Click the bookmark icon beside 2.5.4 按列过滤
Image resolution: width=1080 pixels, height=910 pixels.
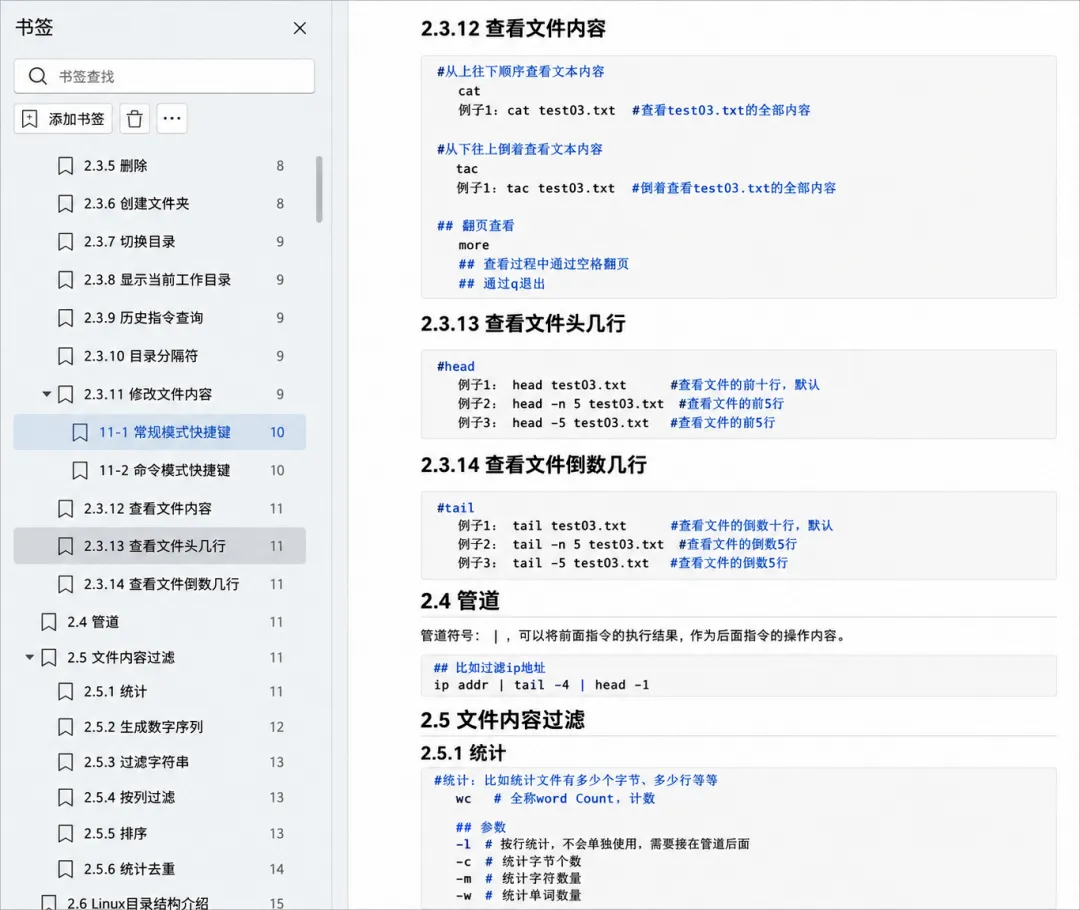pyautogui.click(x=65, y=798)
